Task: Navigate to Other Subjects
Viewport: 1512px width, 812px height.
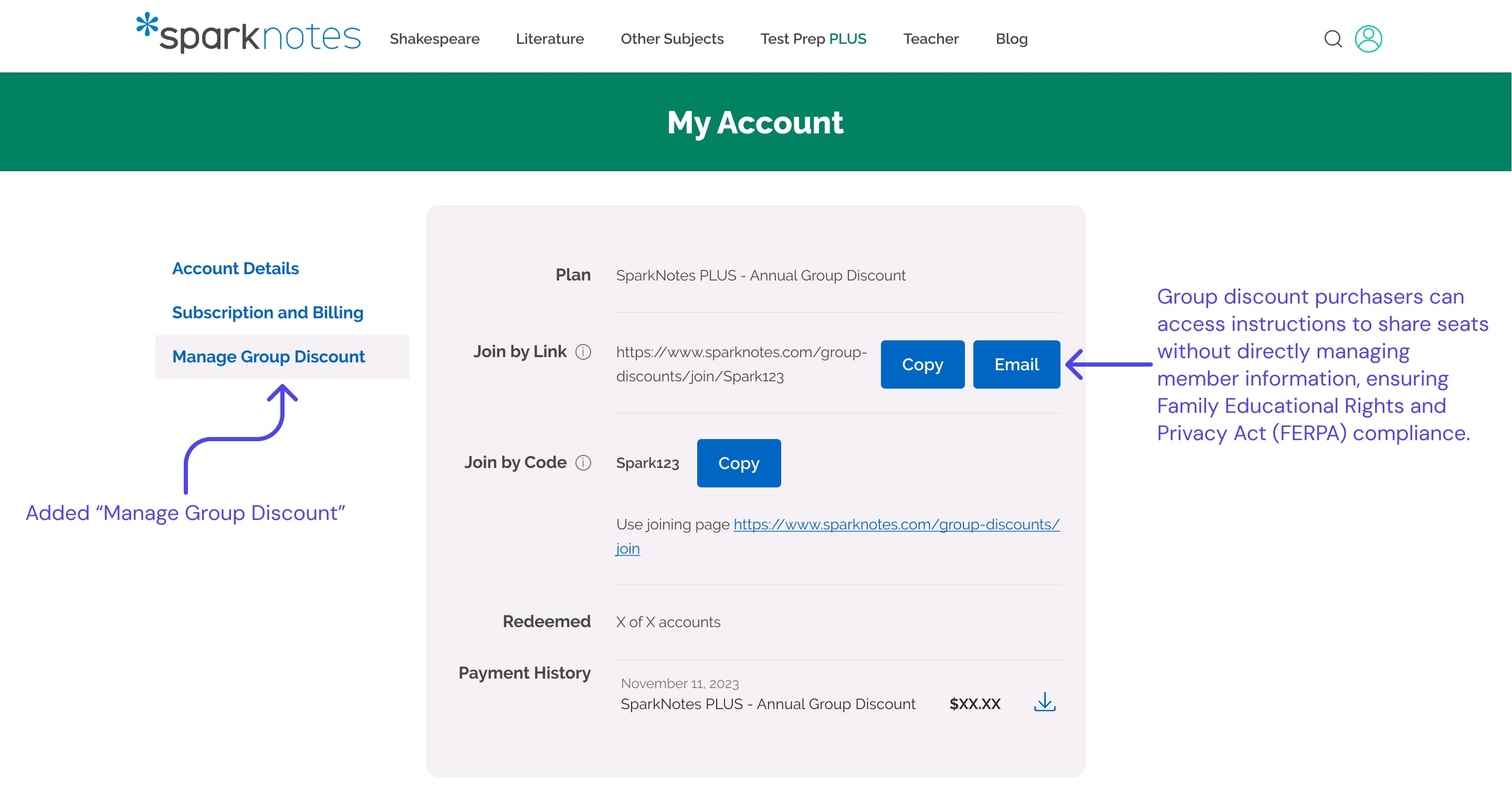Action: [x=672, y=39]
